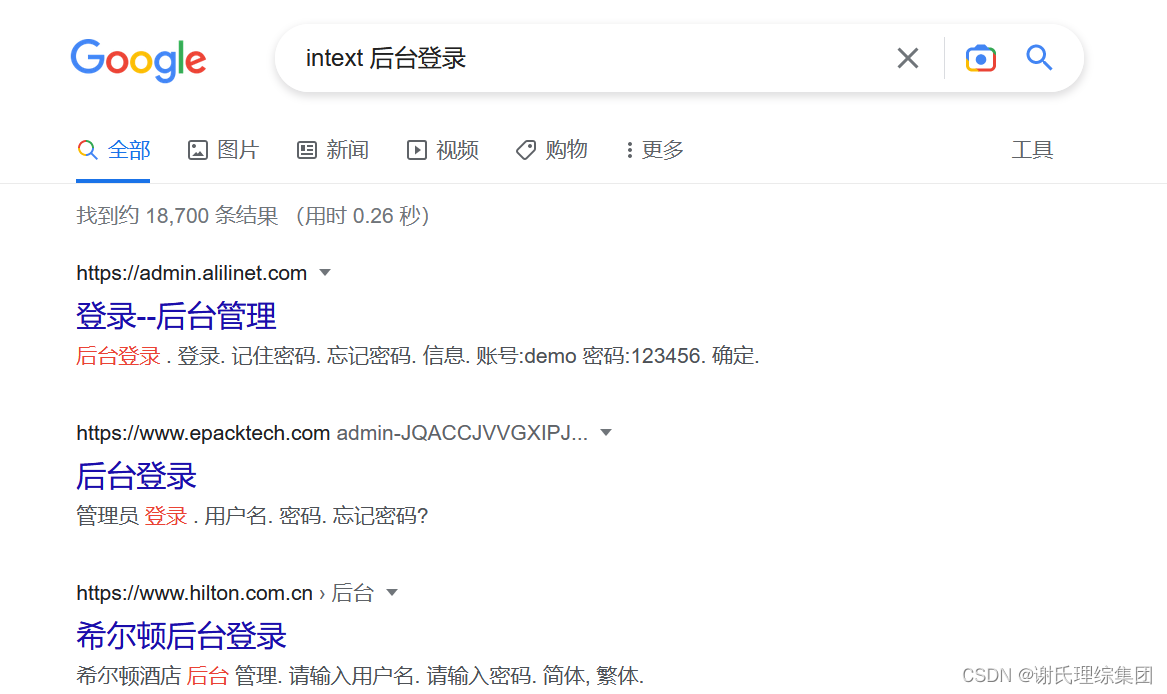The width and height of the screenshot is (1167, 694).
Task: Open the 后台登录 result title link
Action: 136,476
